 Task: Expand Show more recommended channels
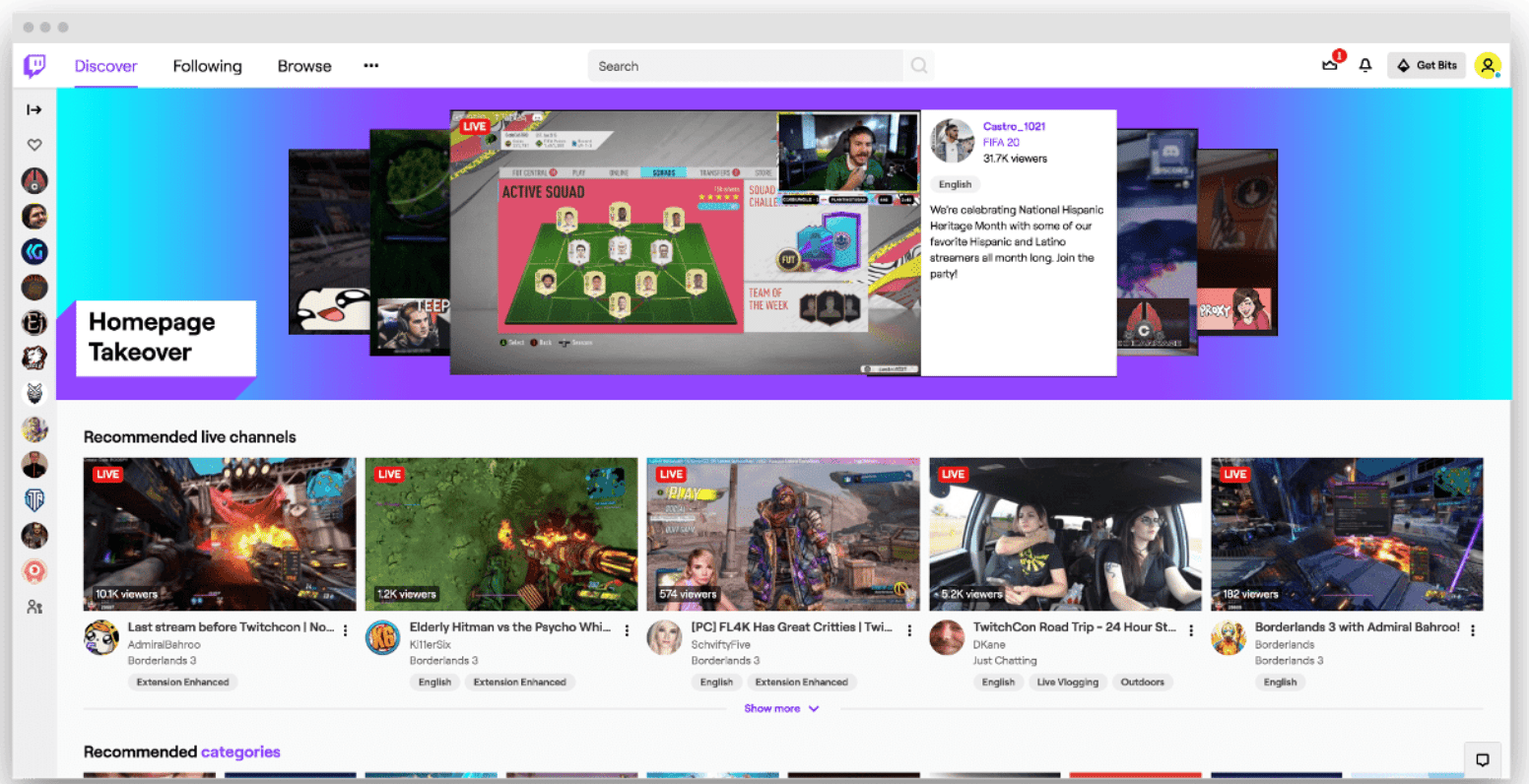(x=781, y=708)
